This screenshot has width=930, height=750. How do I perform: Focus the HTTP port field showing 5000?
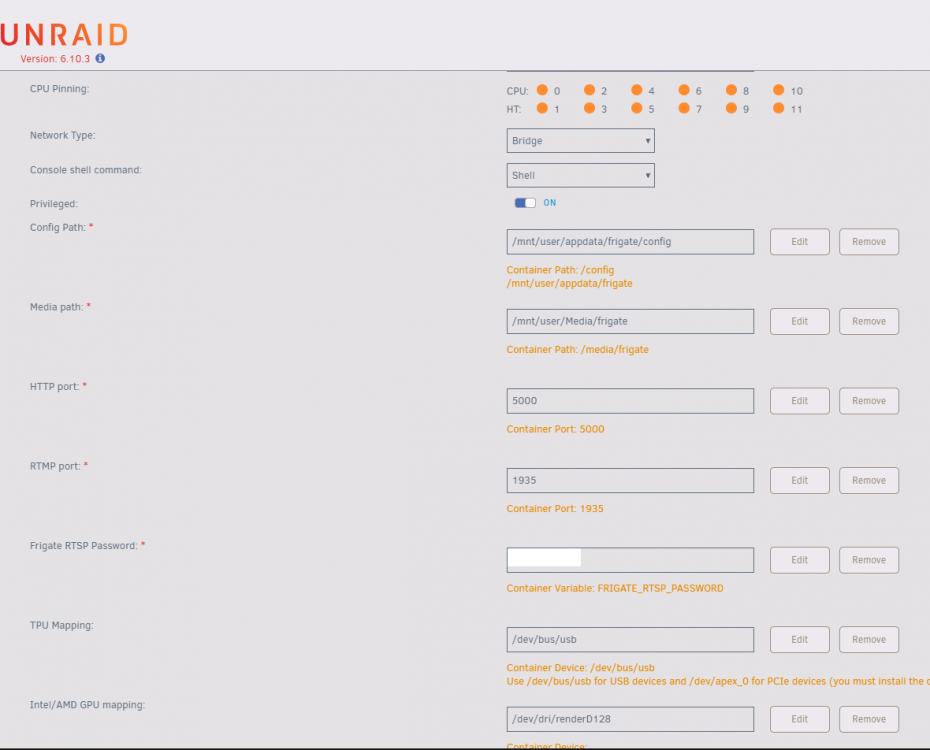pyautogui.click(x=630, y=401)
